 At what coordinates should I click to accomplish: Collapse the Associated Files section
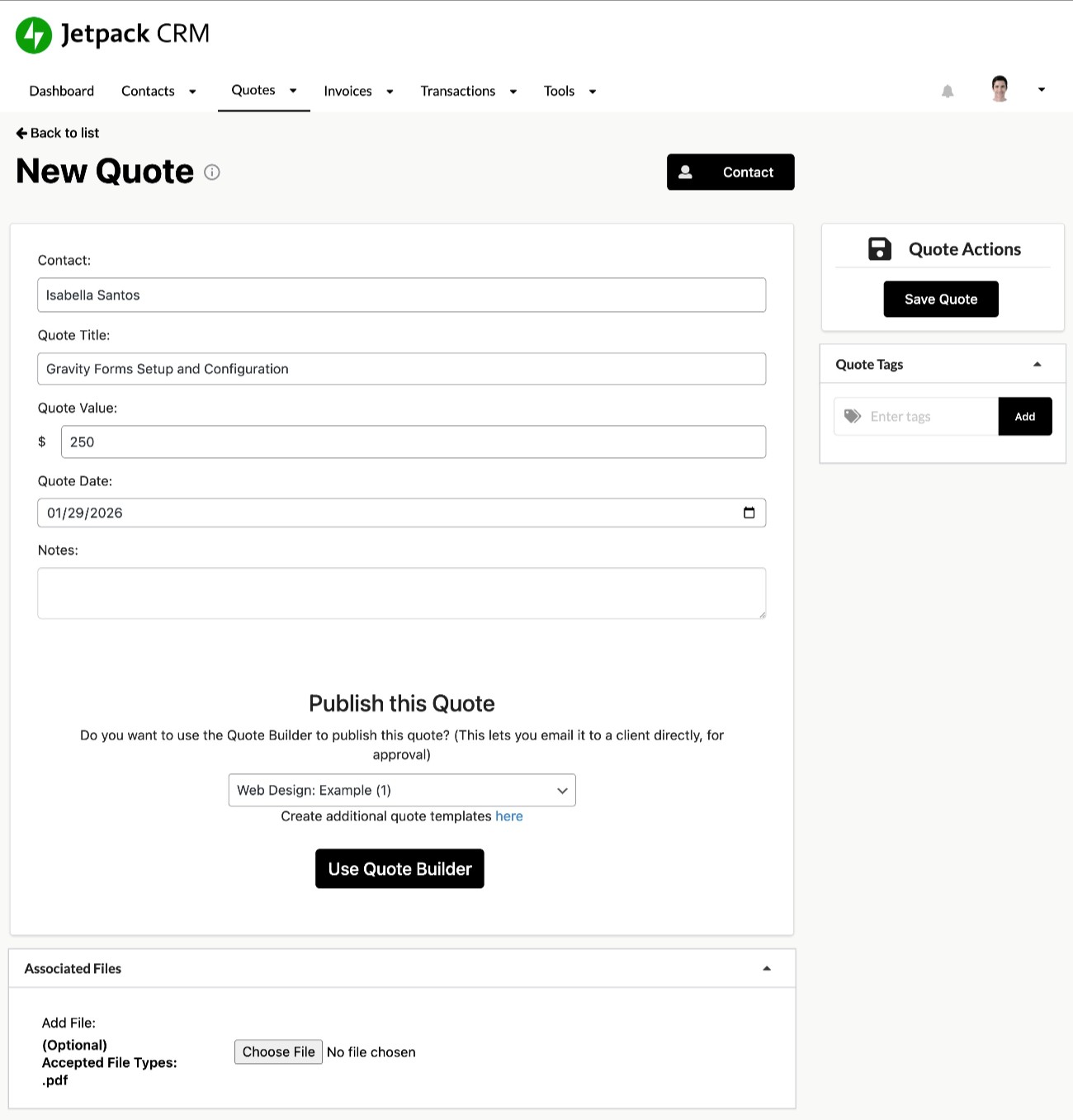tap(767, 968)
